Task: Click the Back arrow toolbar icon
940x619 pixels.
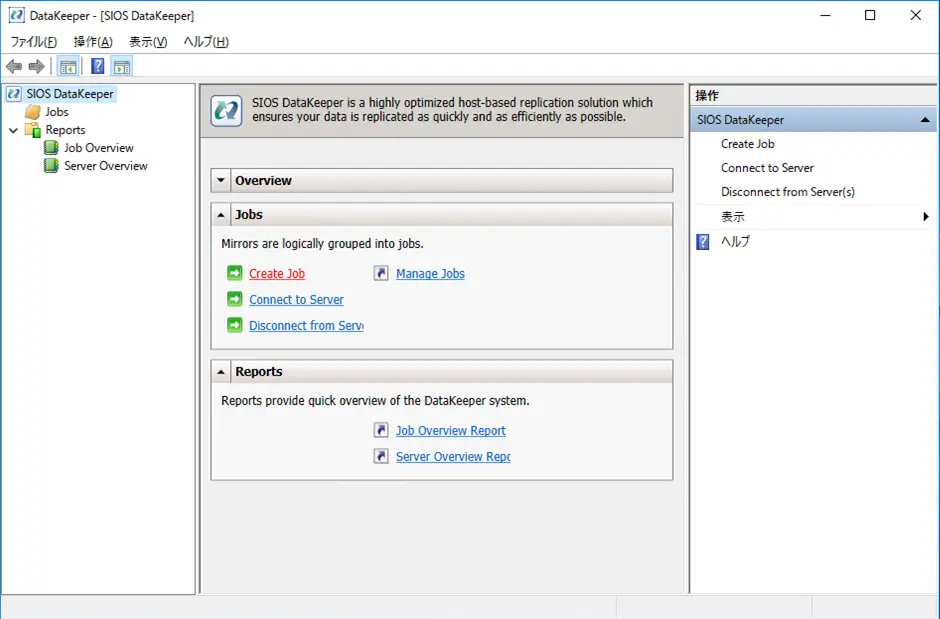Action: point(14,67)
